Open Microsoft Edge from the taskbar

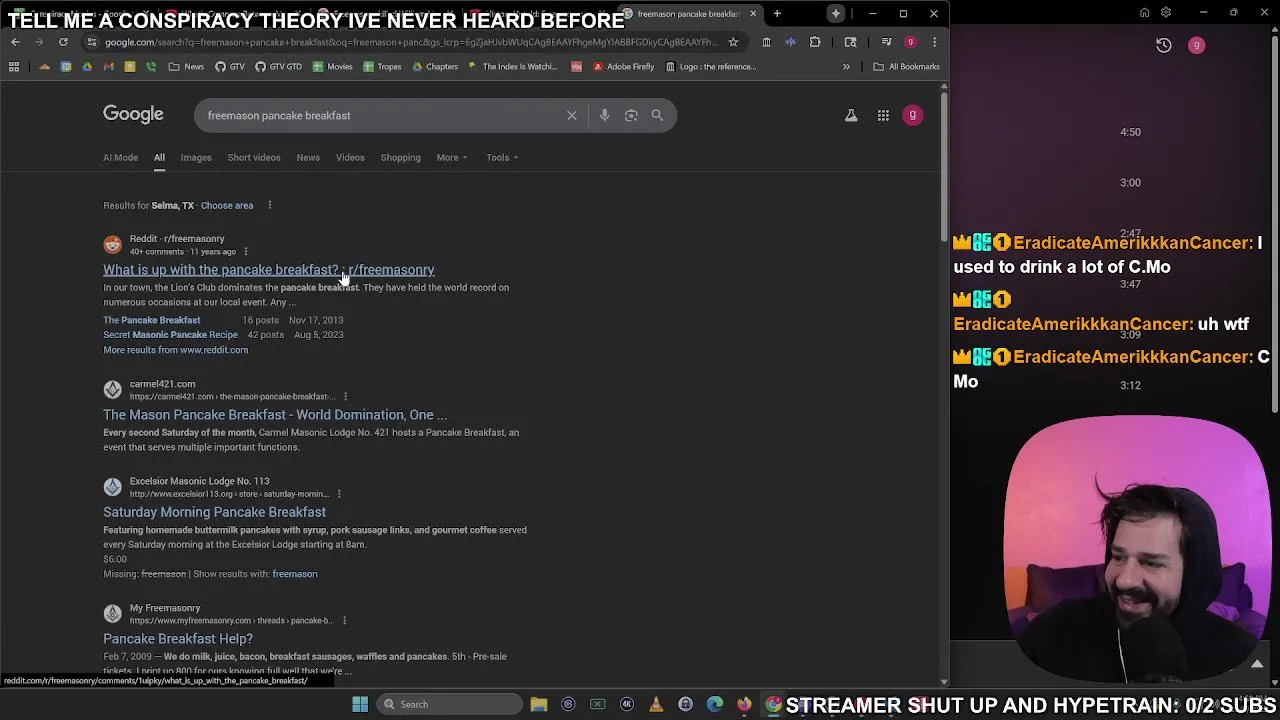point(715,704)
